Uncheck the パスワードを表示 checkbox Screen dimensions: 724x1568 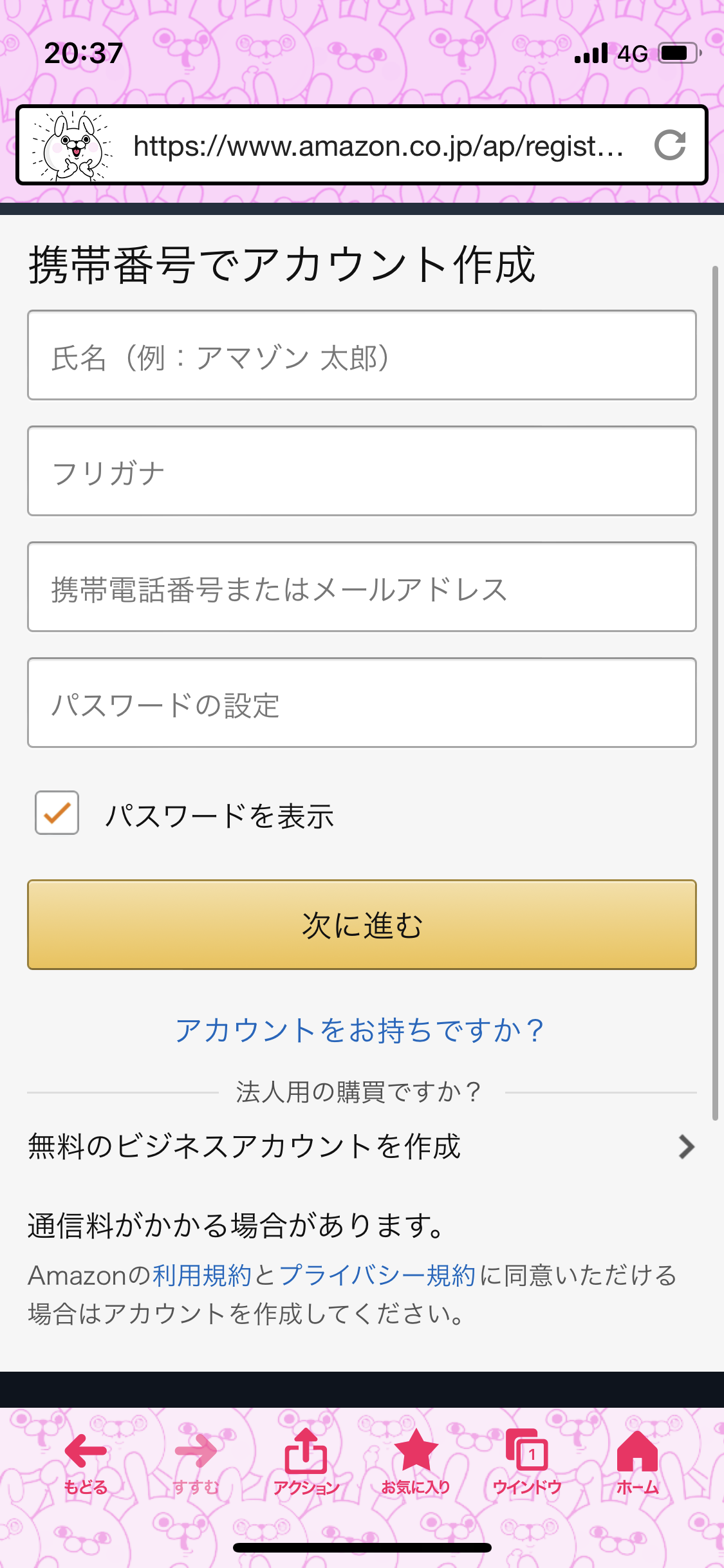click(57, 813)
